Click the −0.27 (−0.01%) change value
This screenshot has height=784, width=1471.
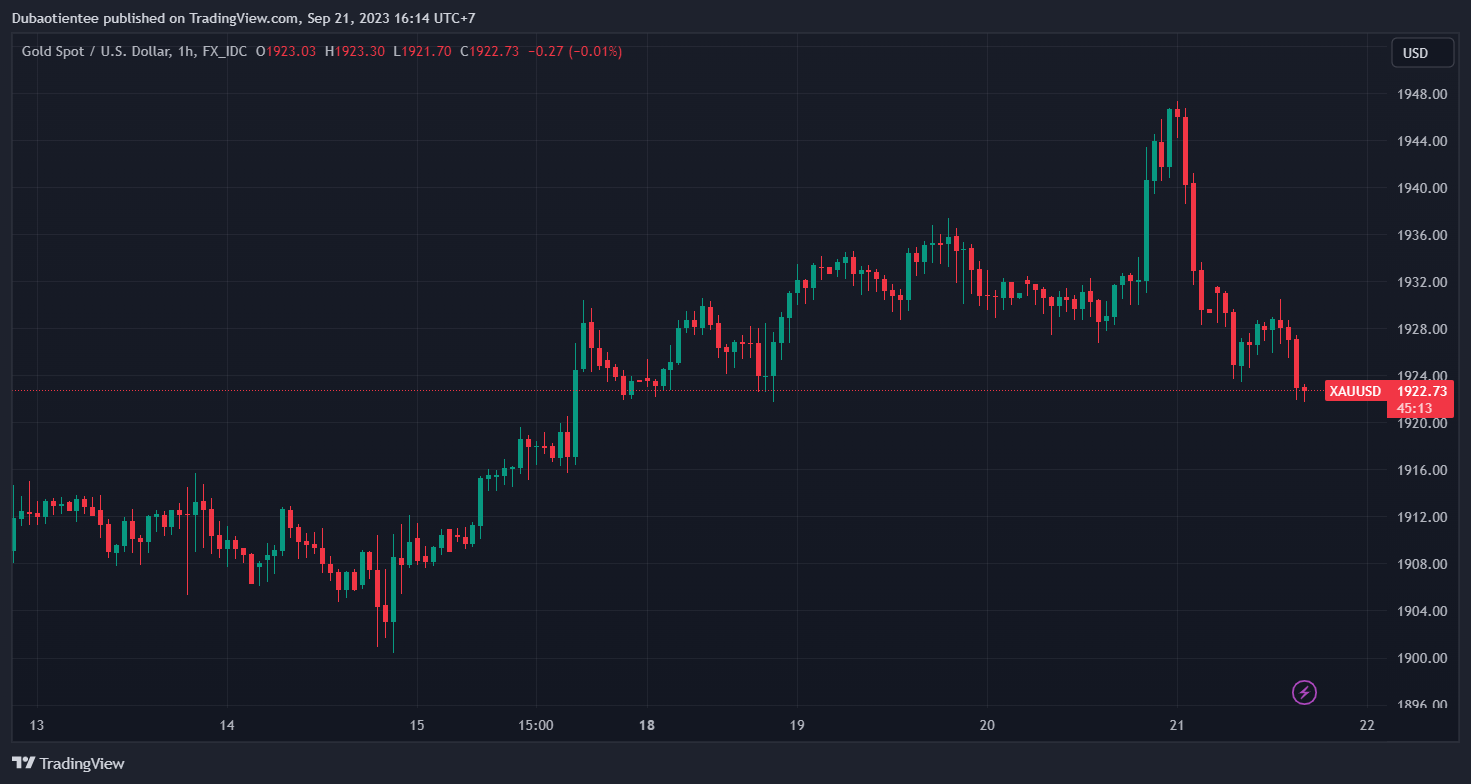pyautogui.click(x=574, y=51)
